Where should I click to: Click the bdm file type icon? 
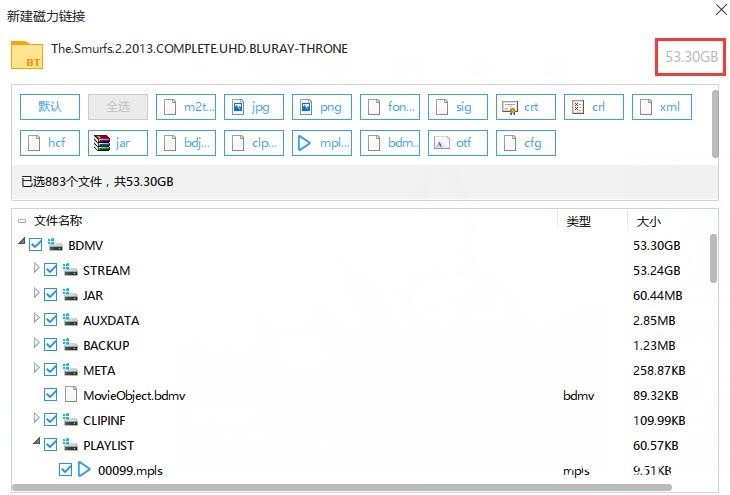(374, 143)
